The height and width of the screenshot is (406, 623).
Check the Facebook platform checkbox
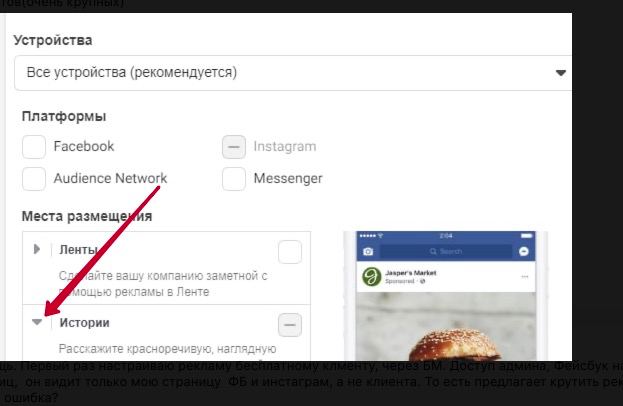coord(34,147)
